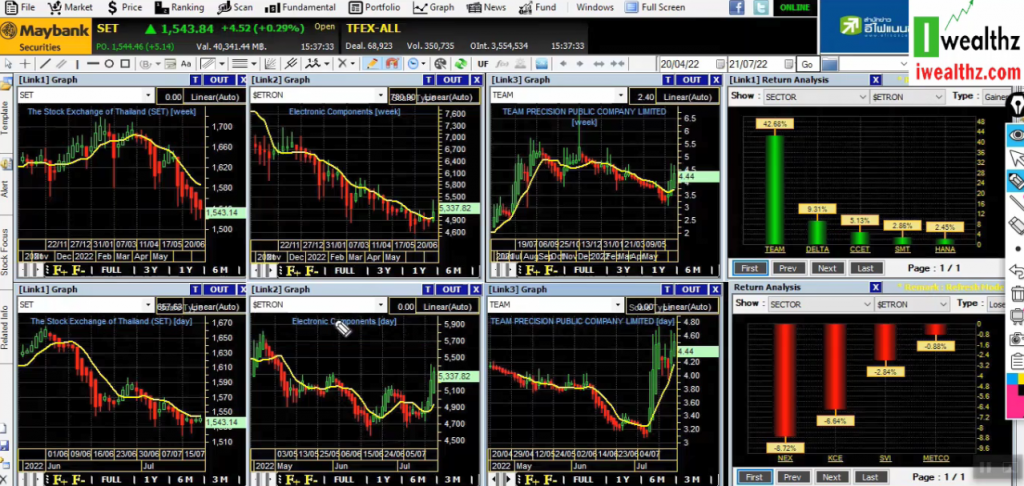Open symbol dropdown of SET week chart
Viewport: 1024px width, 486px height.
[148, 95]
